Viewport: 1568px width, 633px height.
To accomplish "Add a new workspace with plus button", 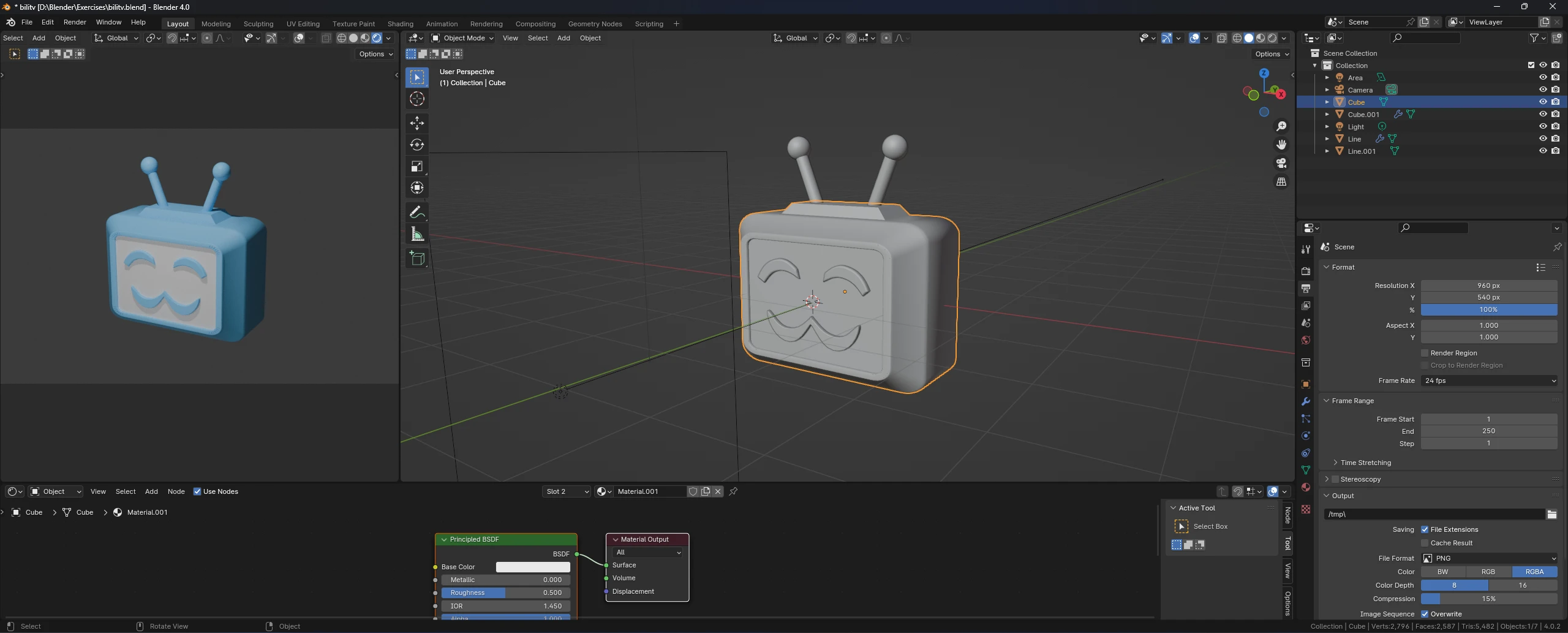I will (676, 24).
